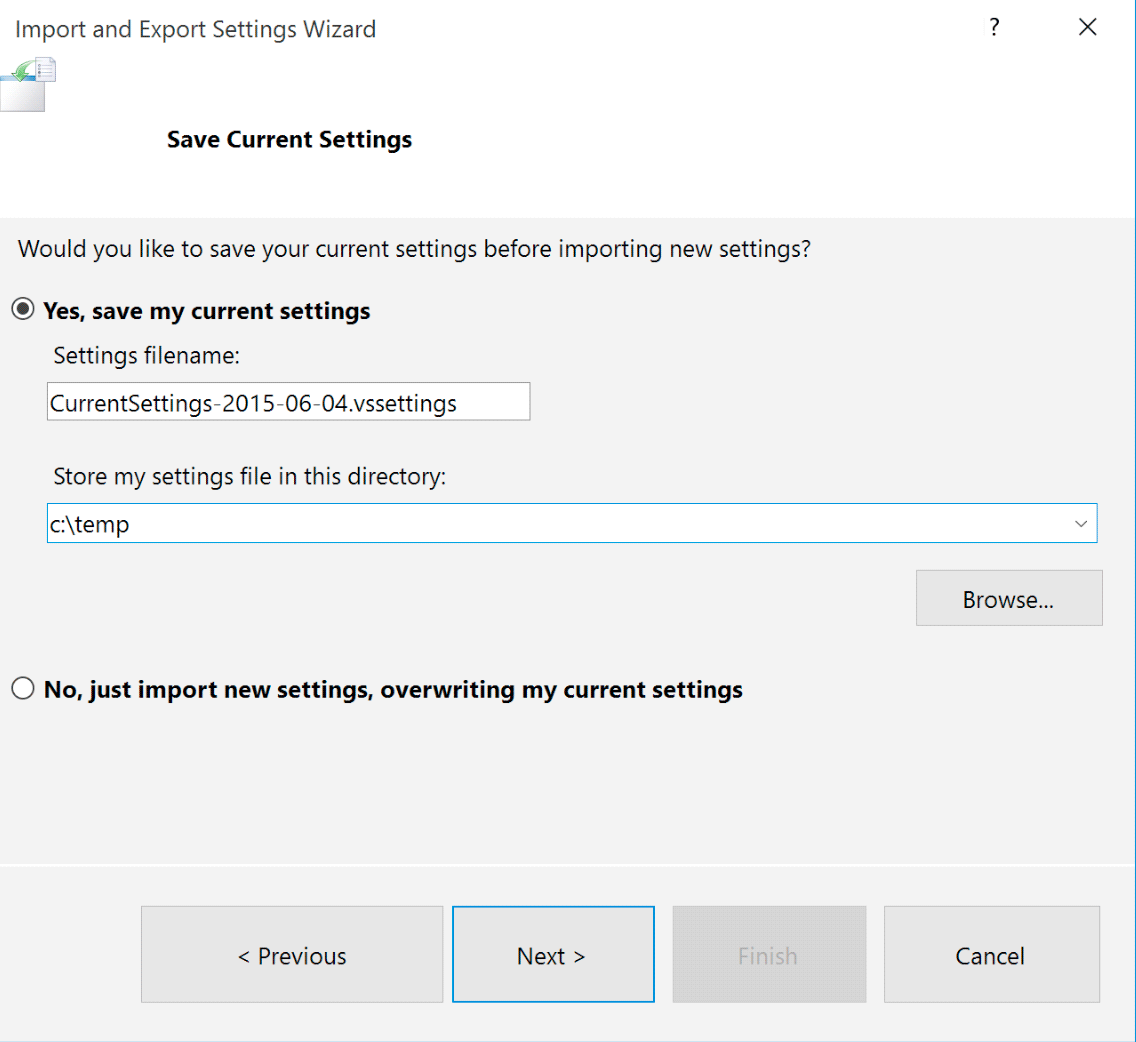This screenshot has width=1136, height=1042.
Task: Click the 'Store my settings file in this directory:' label
Action: coord(249,476)
